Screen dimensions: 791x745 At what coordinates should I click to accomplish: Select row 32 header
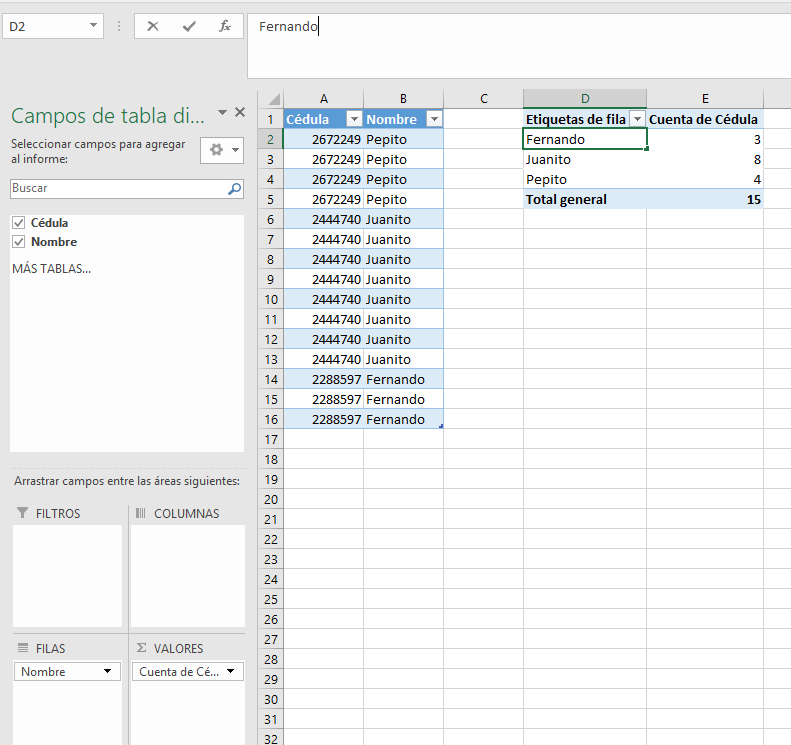[271, 738]
